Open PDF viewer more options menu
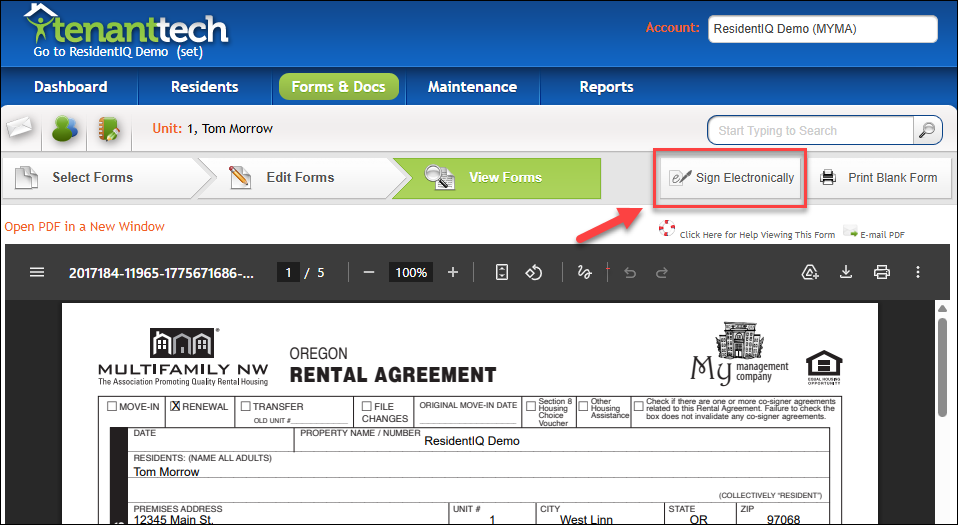 (x=918, y=272)
